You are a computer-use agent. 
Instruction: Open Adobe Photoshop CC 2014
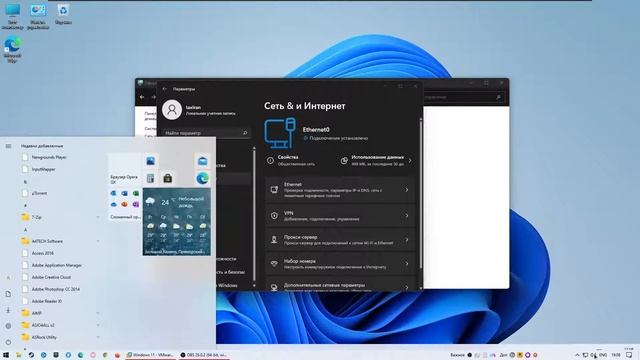tap(56, 289)
